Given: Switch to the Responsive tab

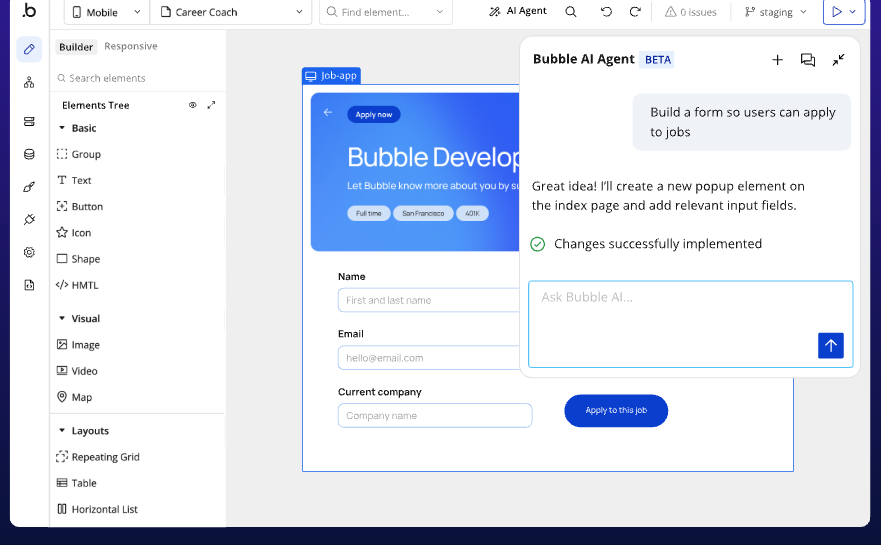Looking at the screenshot, I should tap(131, 47).
